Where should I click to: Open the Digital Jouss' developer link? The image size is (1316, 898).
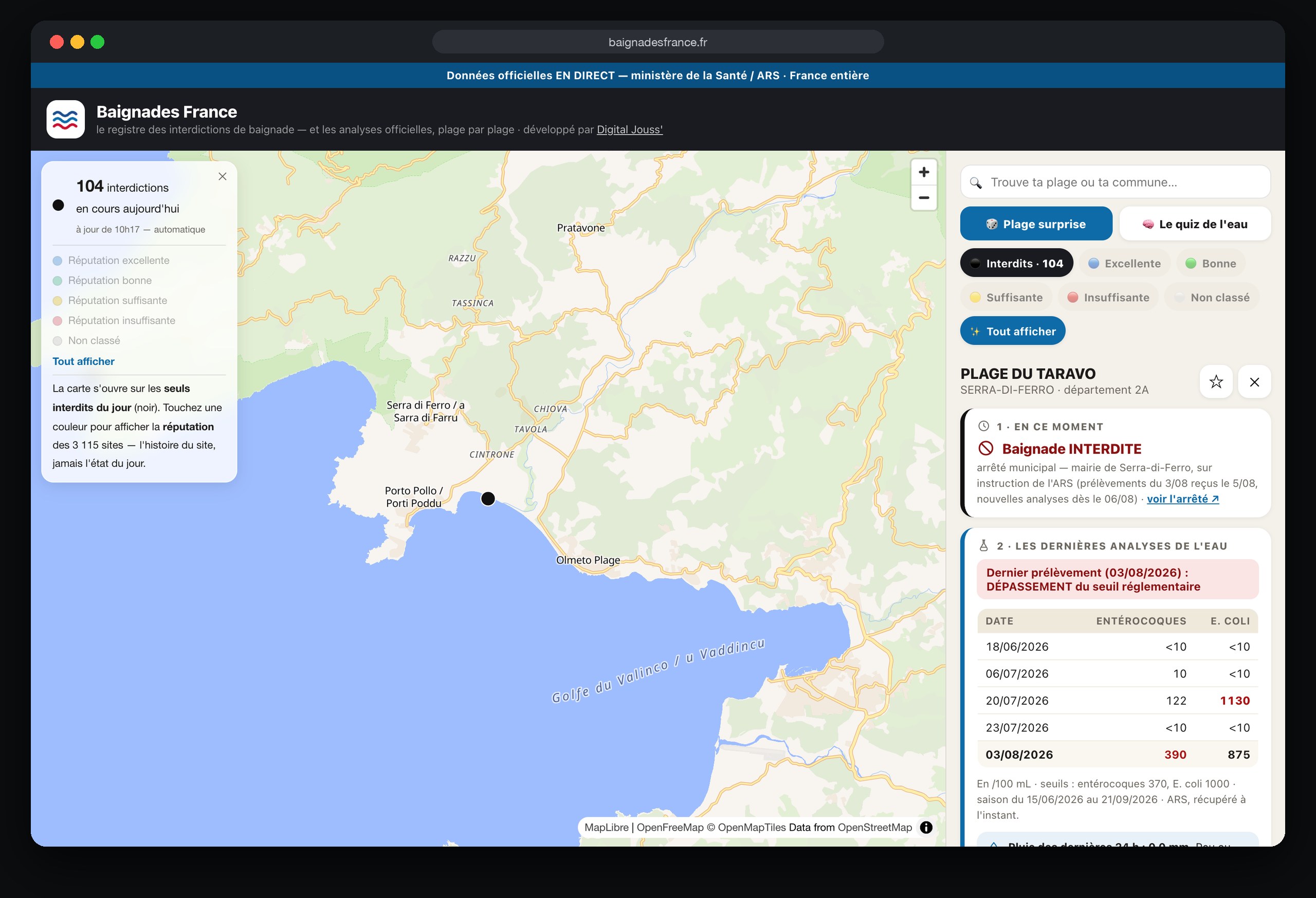click(629, 130)
